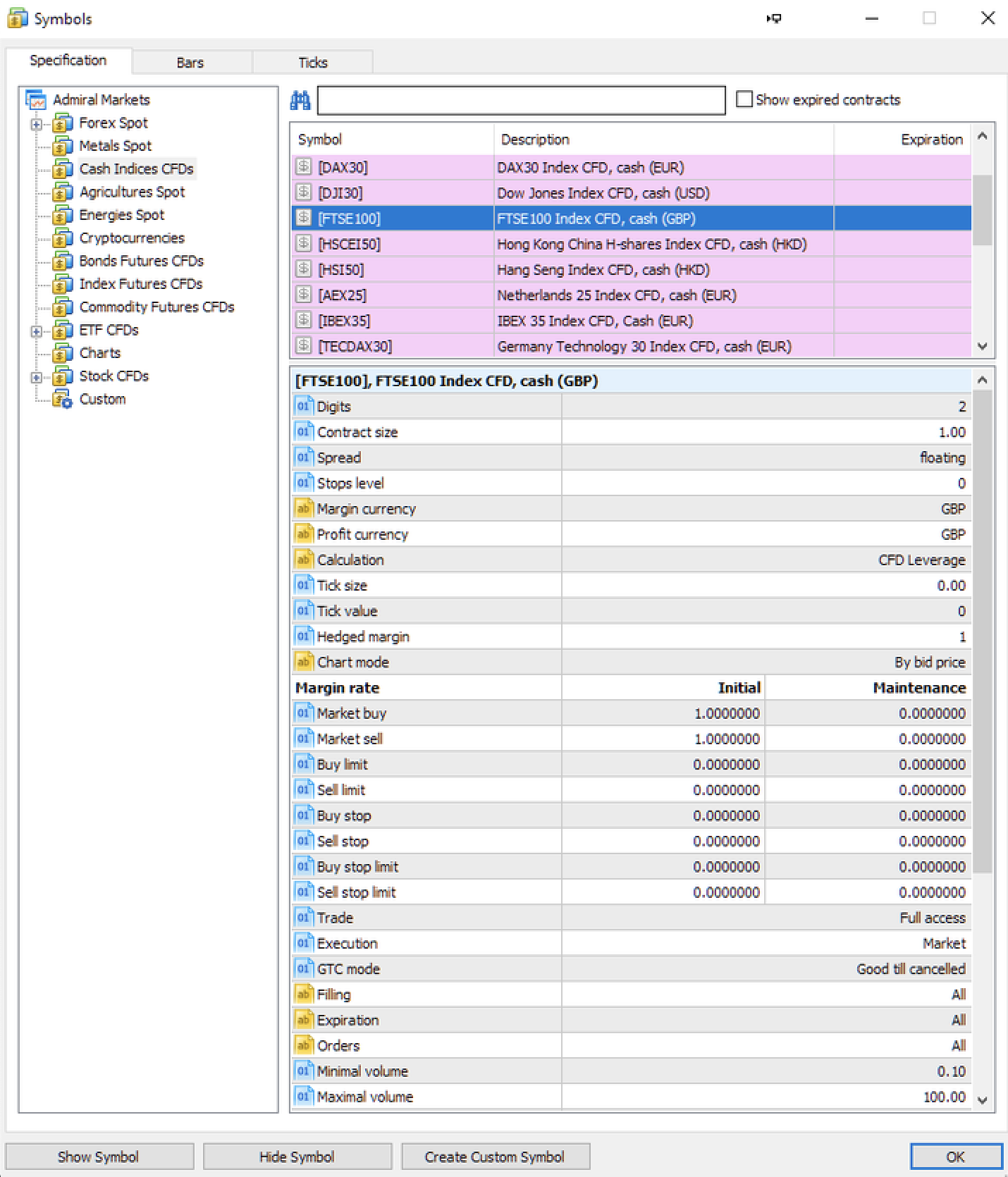
Task: Click the Bonds Futures CFDs folder icon
Action: [x=63, y=261]
